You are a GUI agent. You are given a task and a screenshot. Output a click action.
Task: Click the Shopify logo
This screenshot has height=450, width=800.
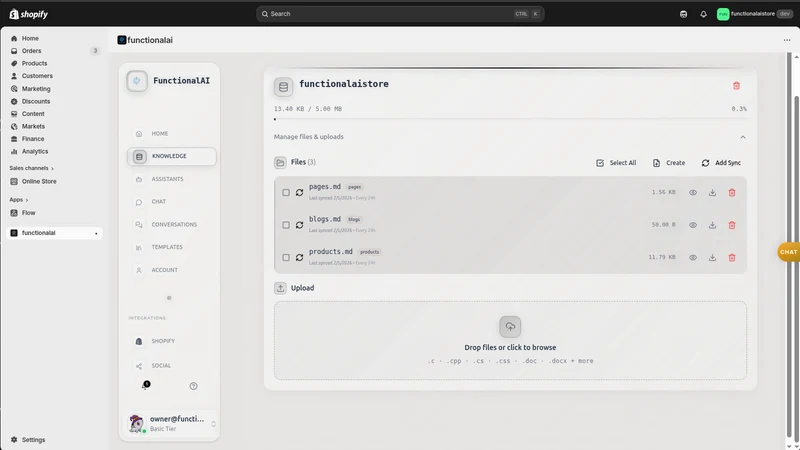pyautogui.click(x=29, y=14)
